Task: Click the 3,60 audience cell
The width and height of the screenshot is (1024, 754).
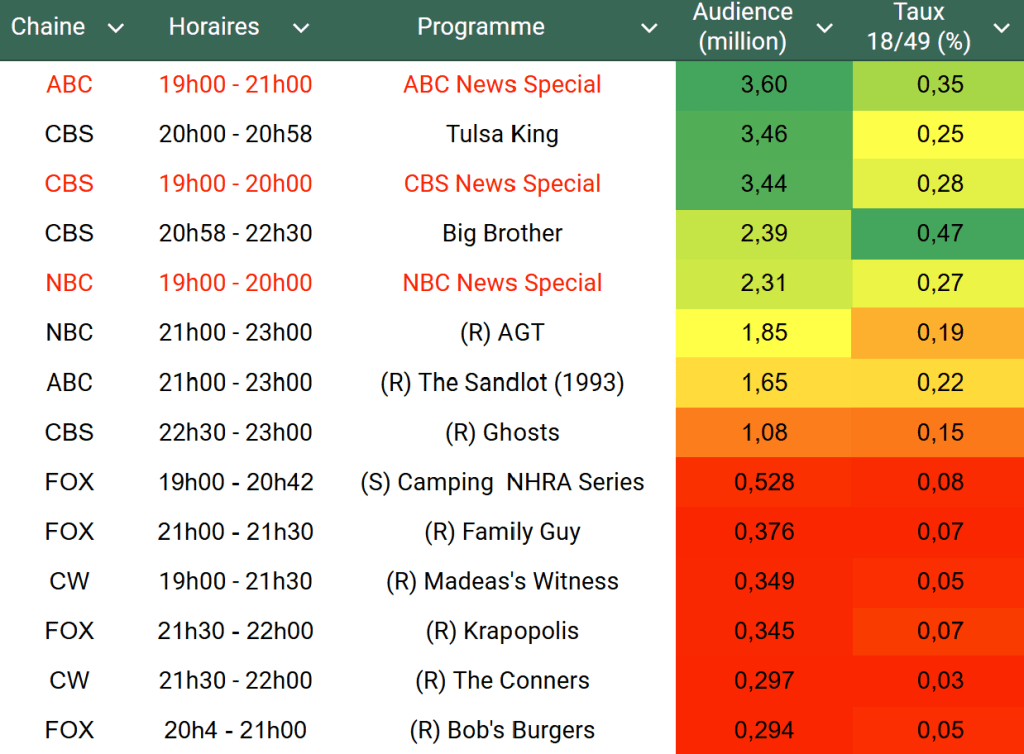Action: pos(764,85)
